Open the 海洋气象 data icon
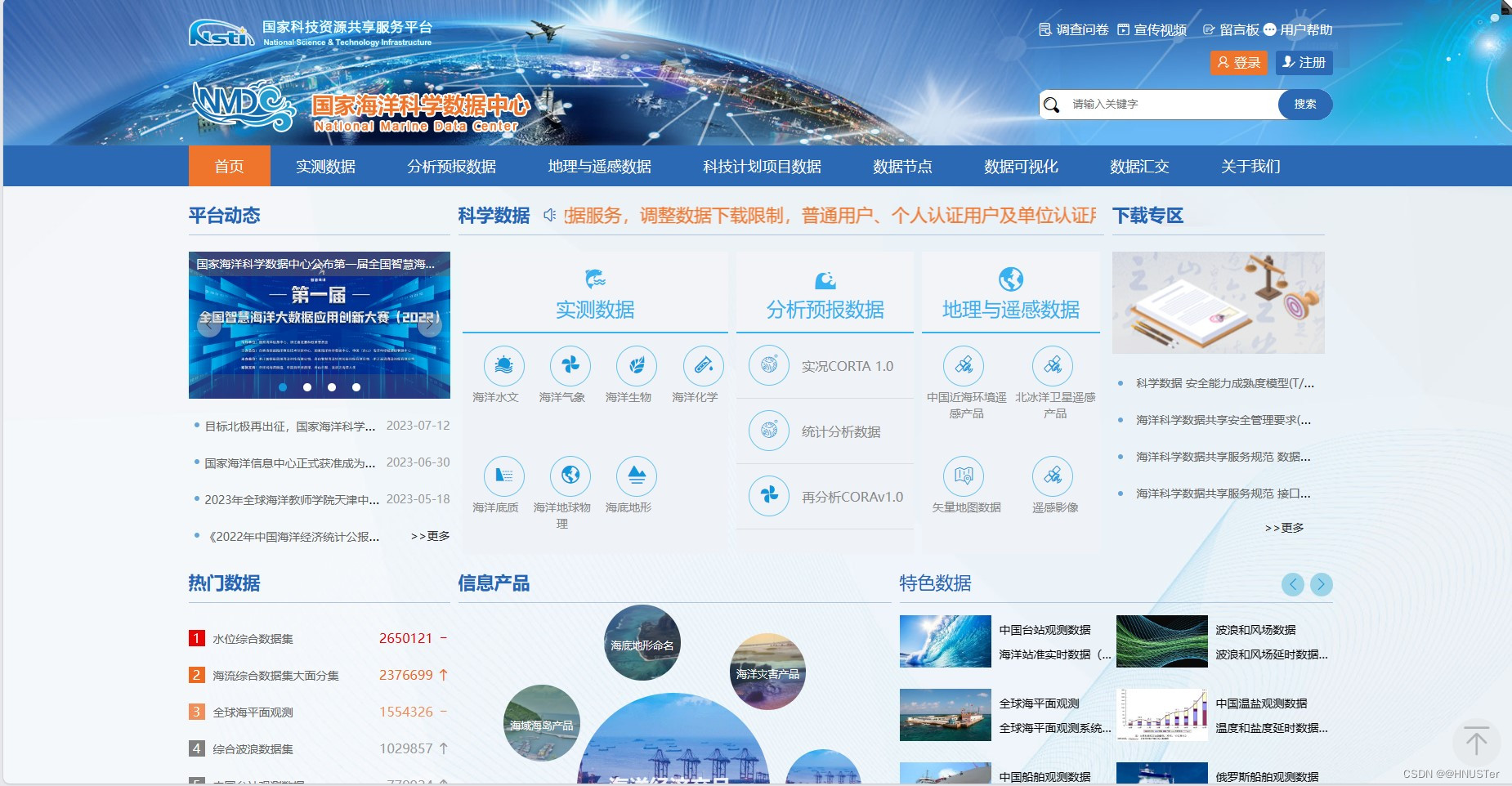The height and width of the screenshot is (786, 1512). point(570,365)
